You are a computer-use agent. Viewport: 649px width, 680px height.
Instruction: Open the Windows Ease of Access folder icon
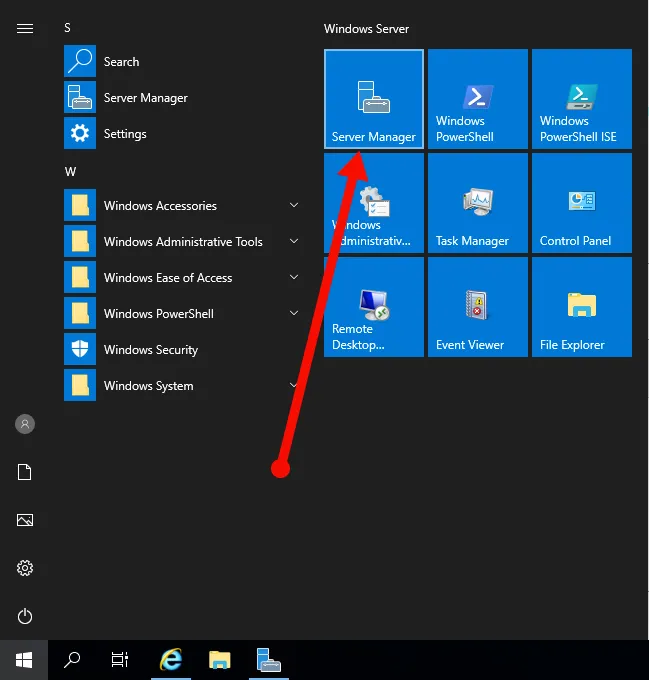pos(80,277)
